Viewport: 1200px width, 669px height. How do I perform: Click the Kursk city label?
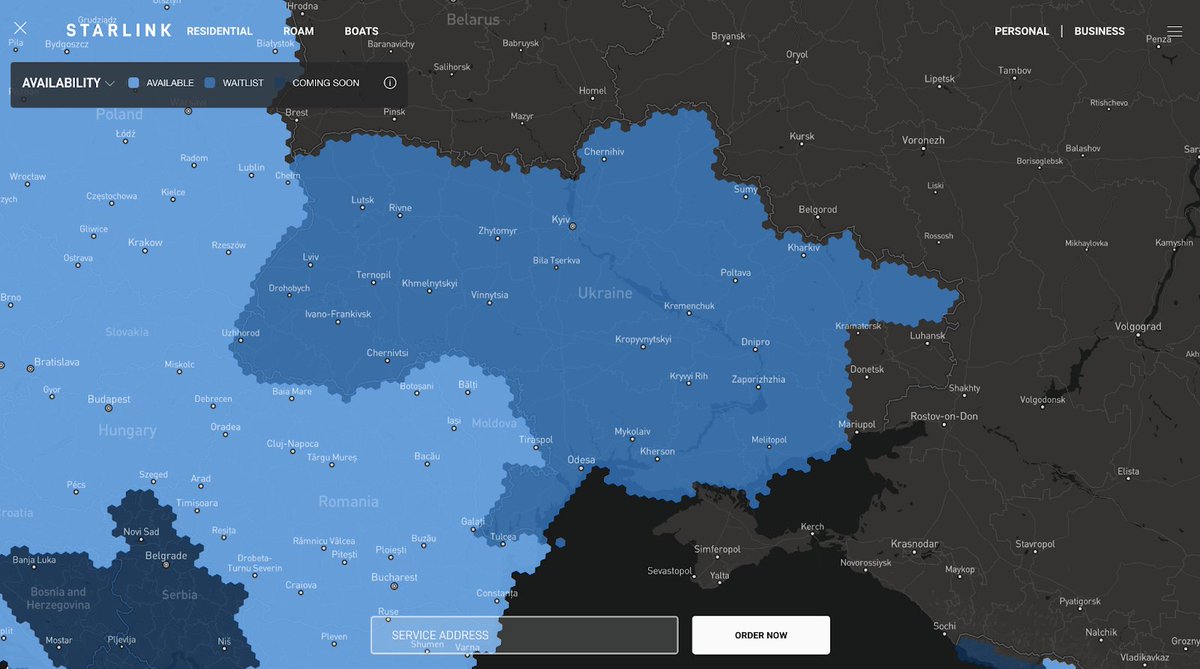[x=802, y=136]
